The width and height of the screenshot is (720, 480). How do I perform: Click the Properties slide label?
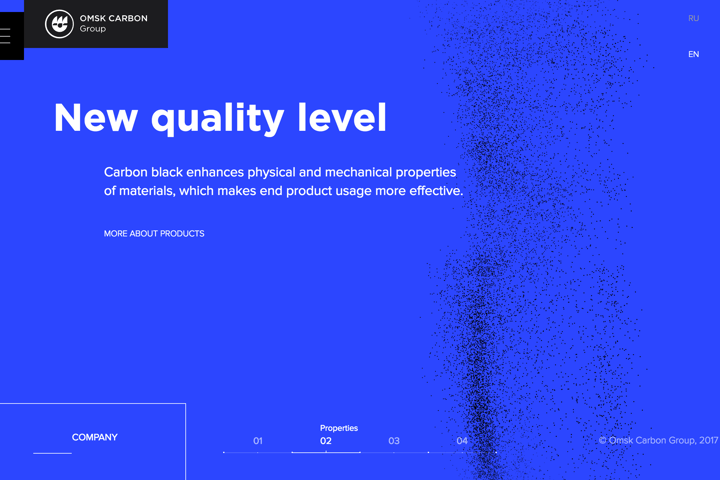point(339,428)
